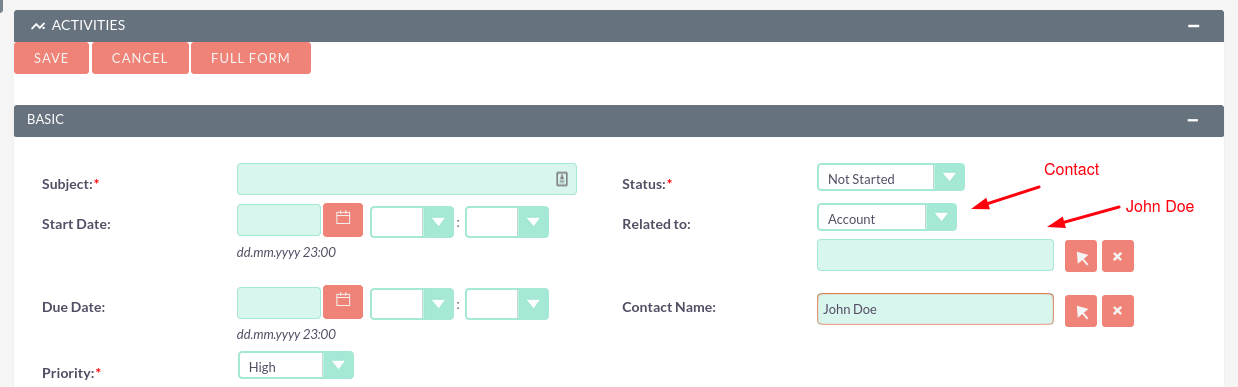This screenshot has height=387, width=1238.
Task: Click the Cancel button
Action: tap(140, 58)
